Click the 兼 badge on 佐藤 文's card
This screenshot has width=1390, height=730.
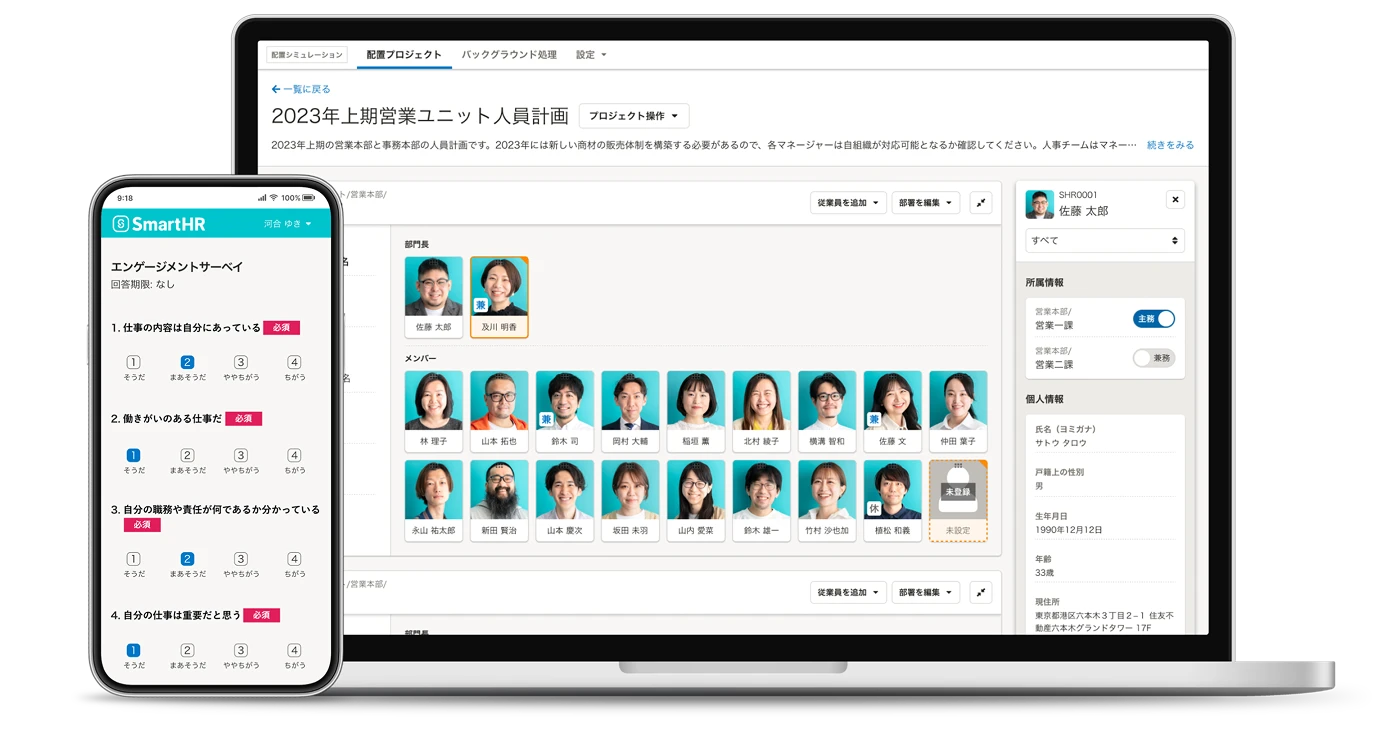[874, 420]
